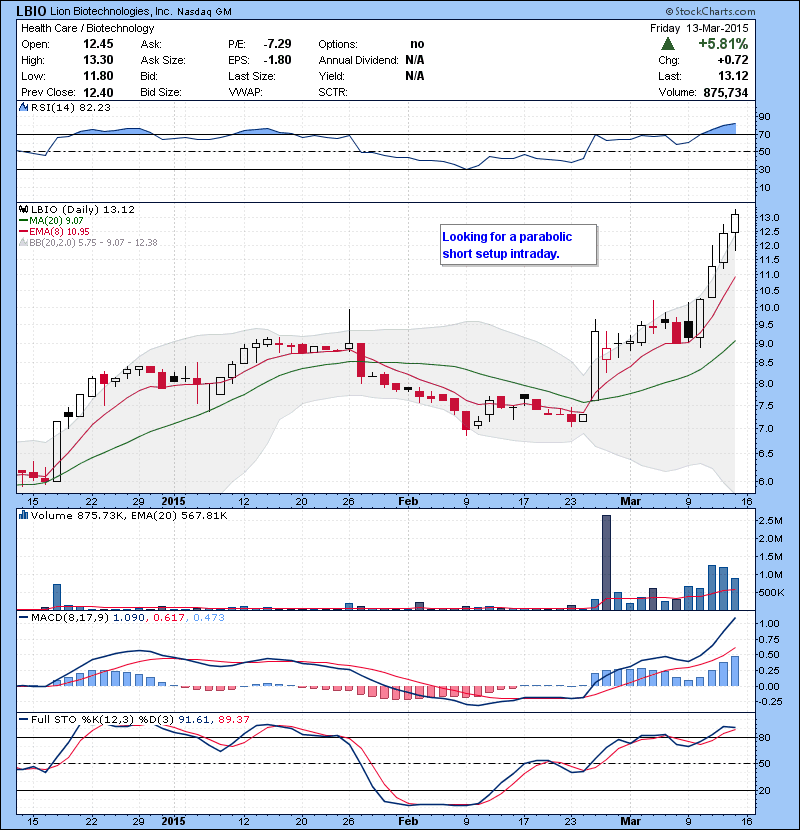Viewport: 800px width, 830px height.
Task: Click the 1.00 MACD axis label
Action: (769, 624)
